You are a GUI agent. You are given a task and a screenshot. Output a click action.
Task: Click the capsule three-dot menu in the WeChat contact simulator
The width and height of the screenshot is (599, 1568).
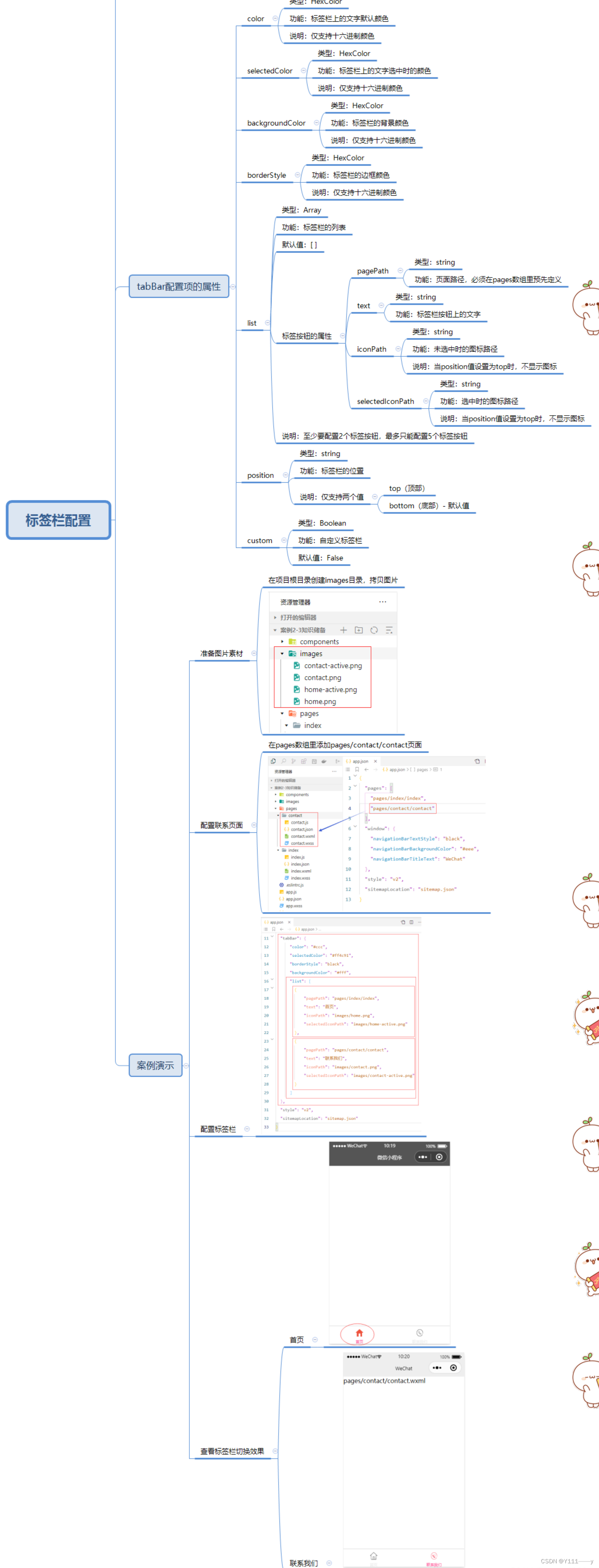437,1368
